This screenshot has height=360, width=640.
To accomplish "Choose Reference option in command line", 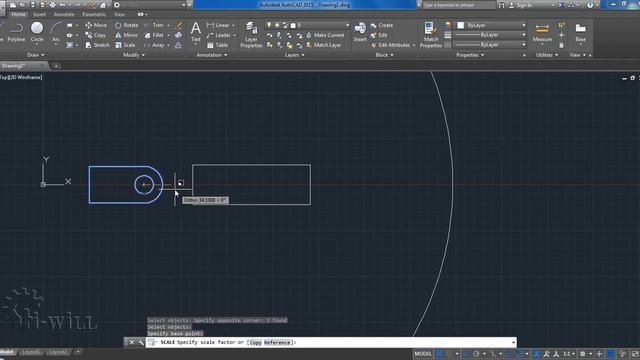I will click(277, 342).
